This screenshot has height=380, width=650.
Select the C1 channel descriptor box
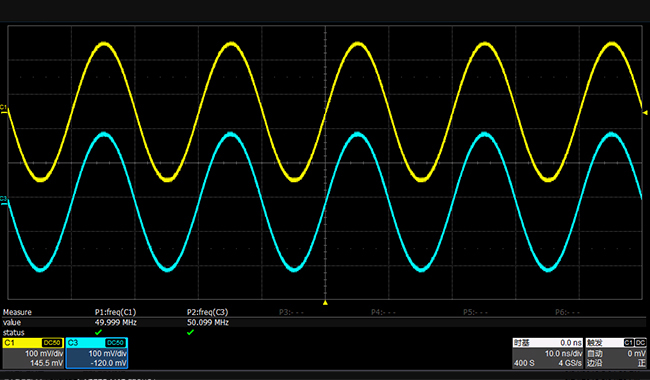point(33,353)
